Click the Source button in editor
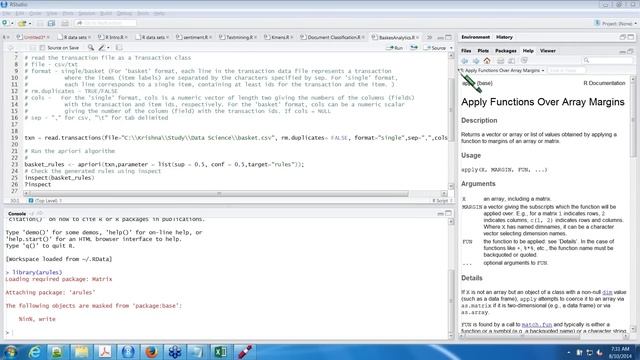This screenshot has width=640, height=360. [436, 48]
